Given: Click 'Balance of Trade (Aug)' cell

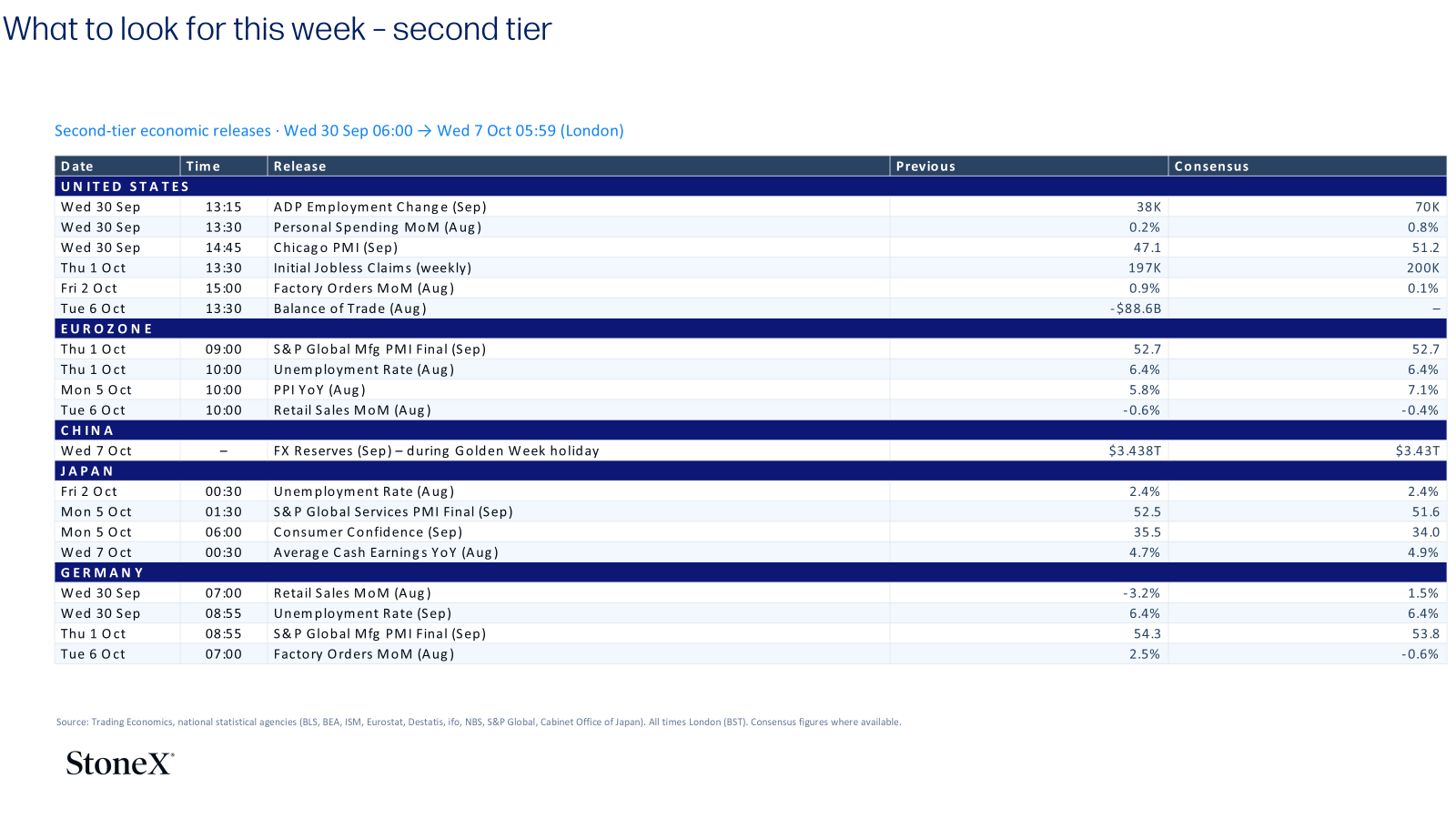Looking at the screenshot, I should tap(579, 308).
